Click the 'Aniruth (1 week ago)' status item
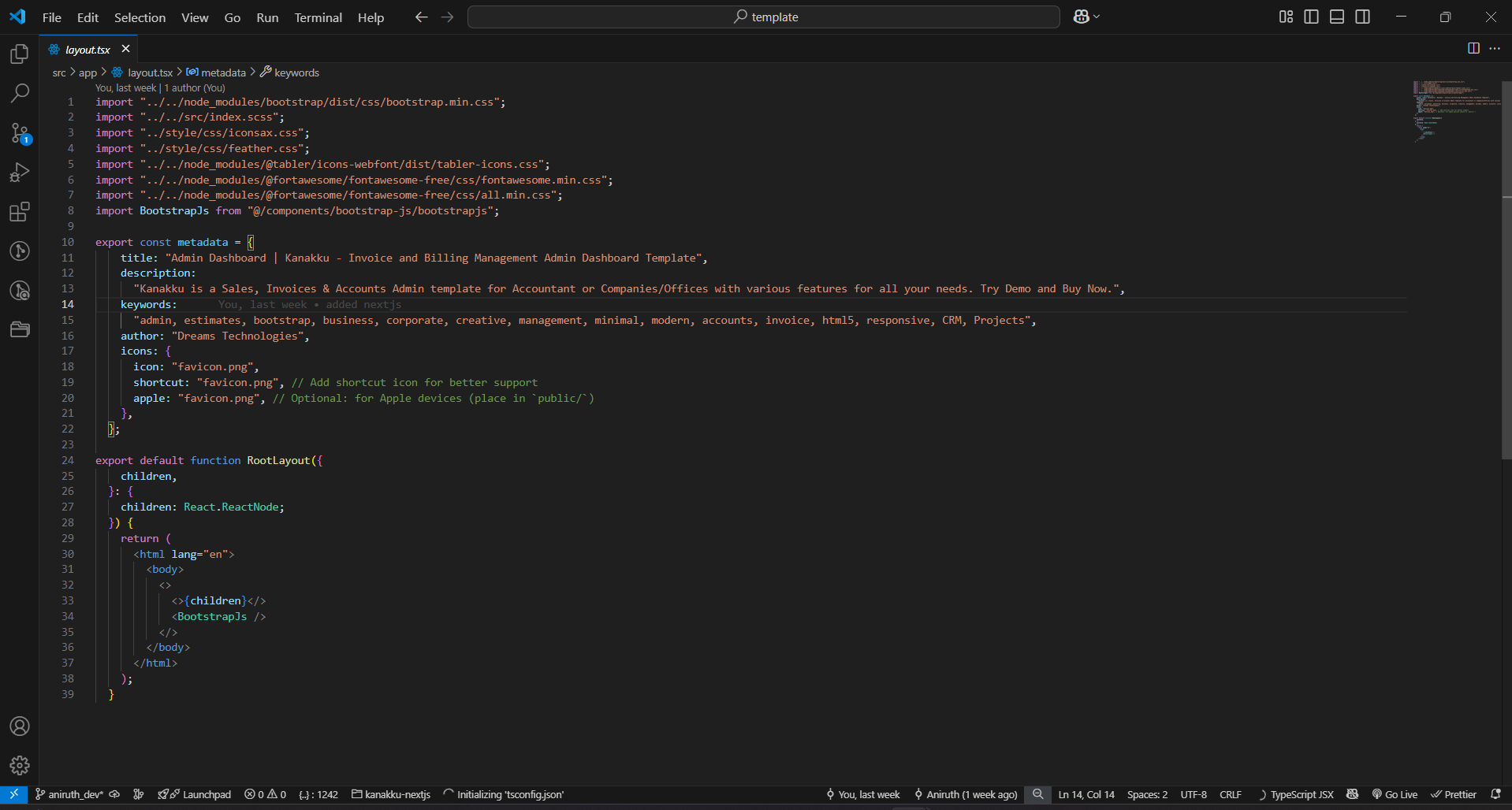Image resolution: width=1512 pixels, height=810 pixels. [x=966, y=794]
